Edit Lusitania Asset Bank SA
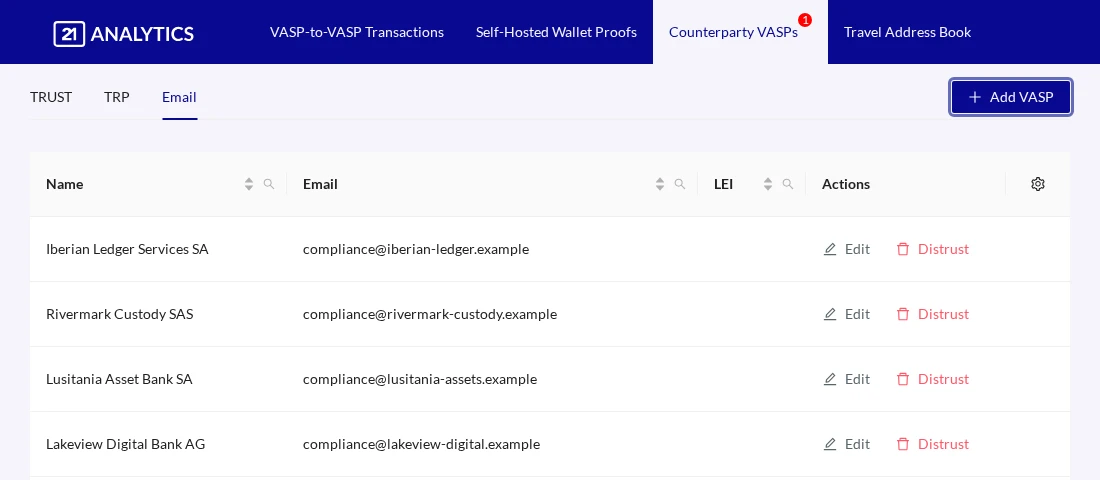This screenshot has height=480, width=1100. (847, 380)
